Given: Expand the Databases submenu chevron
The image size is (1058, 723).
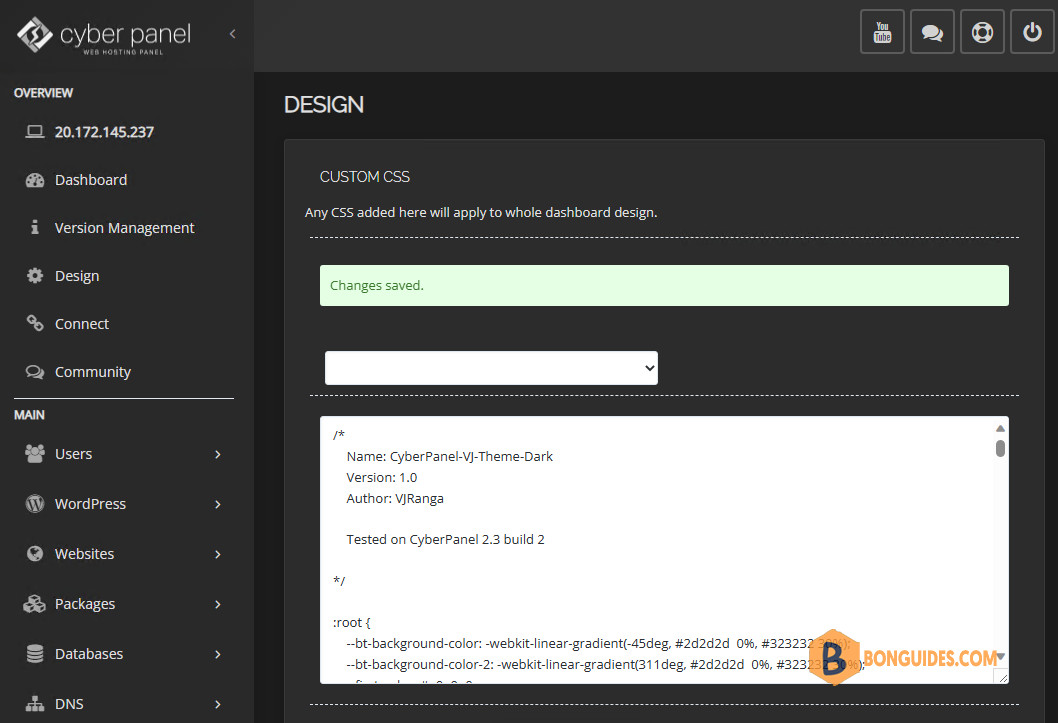Looking at the screenshot, I should click(217, 654).
